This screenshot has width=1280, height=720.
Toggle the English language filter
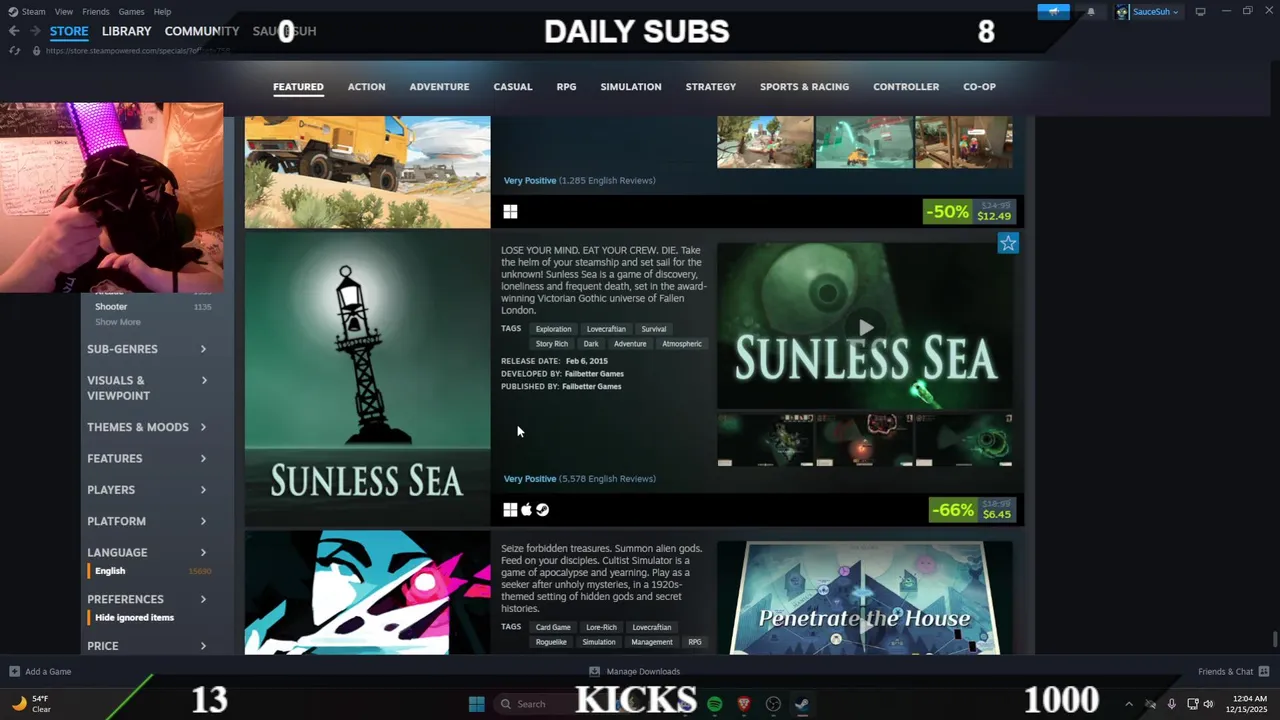click(110, 571)
